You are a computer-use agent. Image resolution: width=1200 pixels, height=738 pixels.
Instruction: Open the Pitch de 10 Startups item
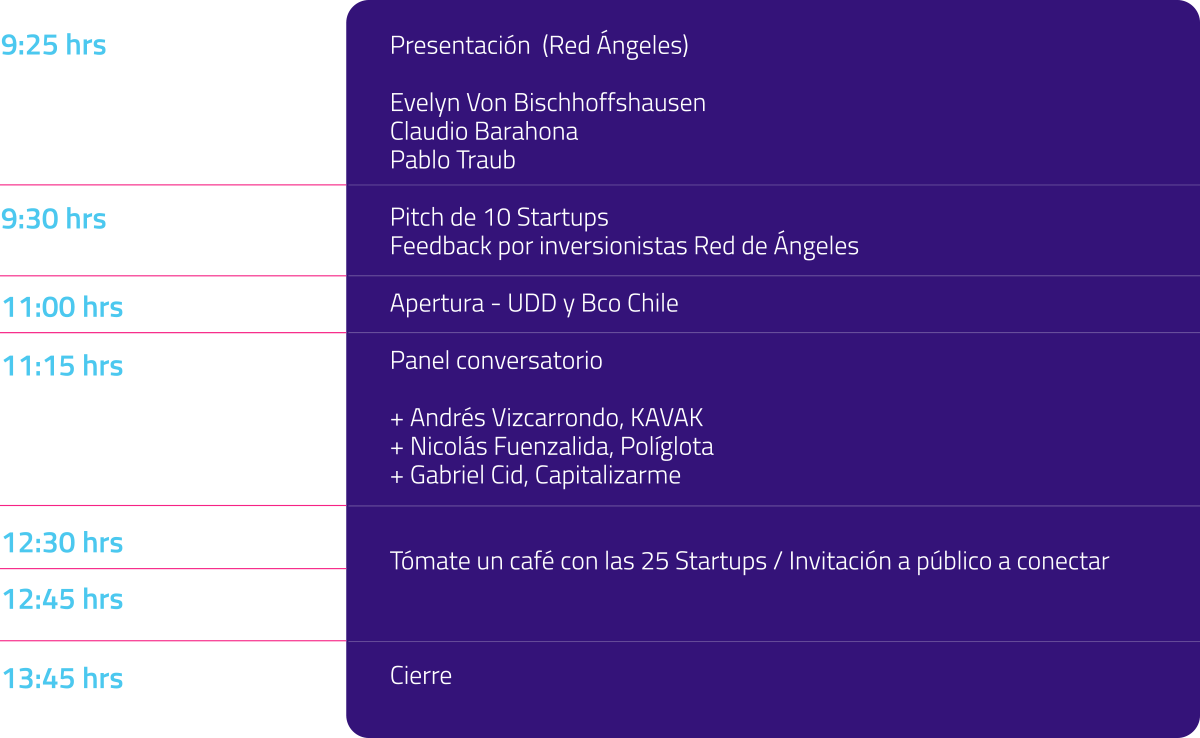pyautogui.click(x=499, y=217)
